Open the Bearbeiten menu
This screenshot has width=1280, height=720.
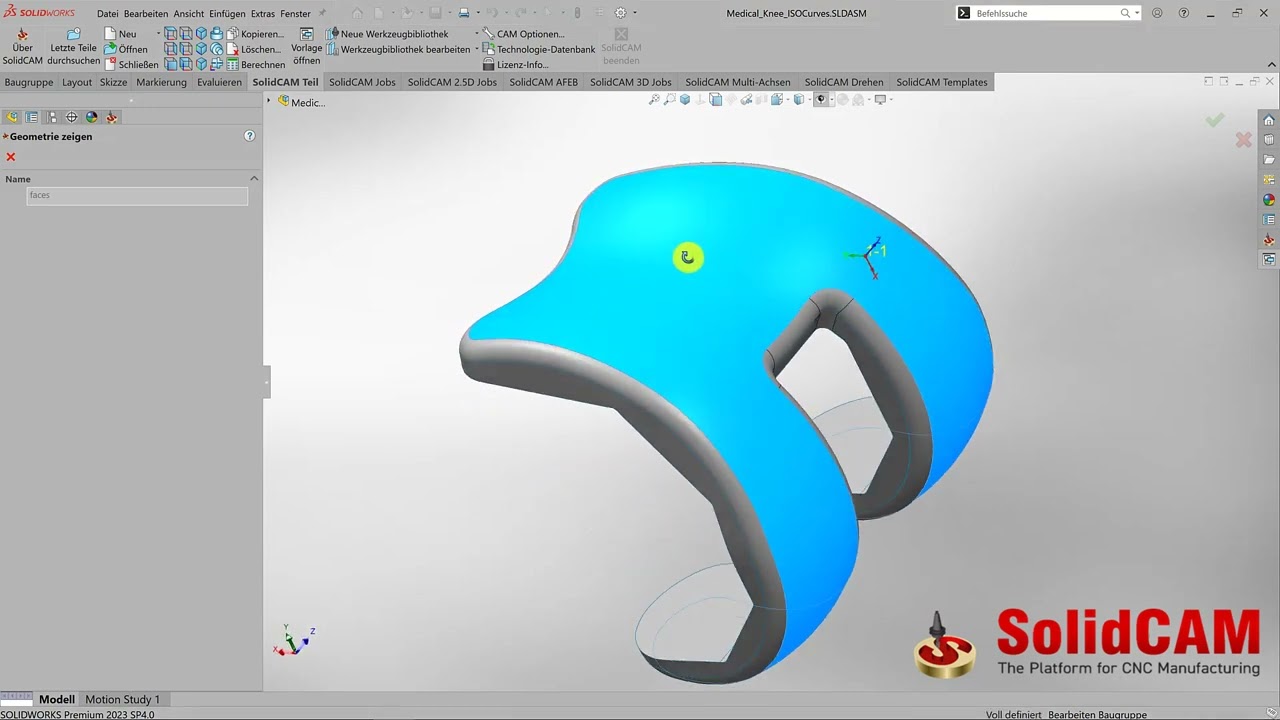(146, 14)
